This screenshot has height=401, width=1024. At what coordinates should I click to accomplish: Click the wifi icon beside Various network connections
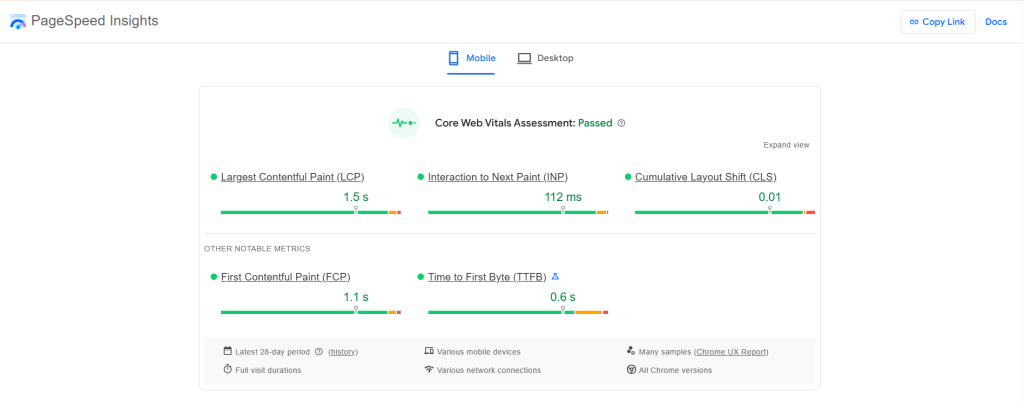pyautogui.click(x=429, y=370)
